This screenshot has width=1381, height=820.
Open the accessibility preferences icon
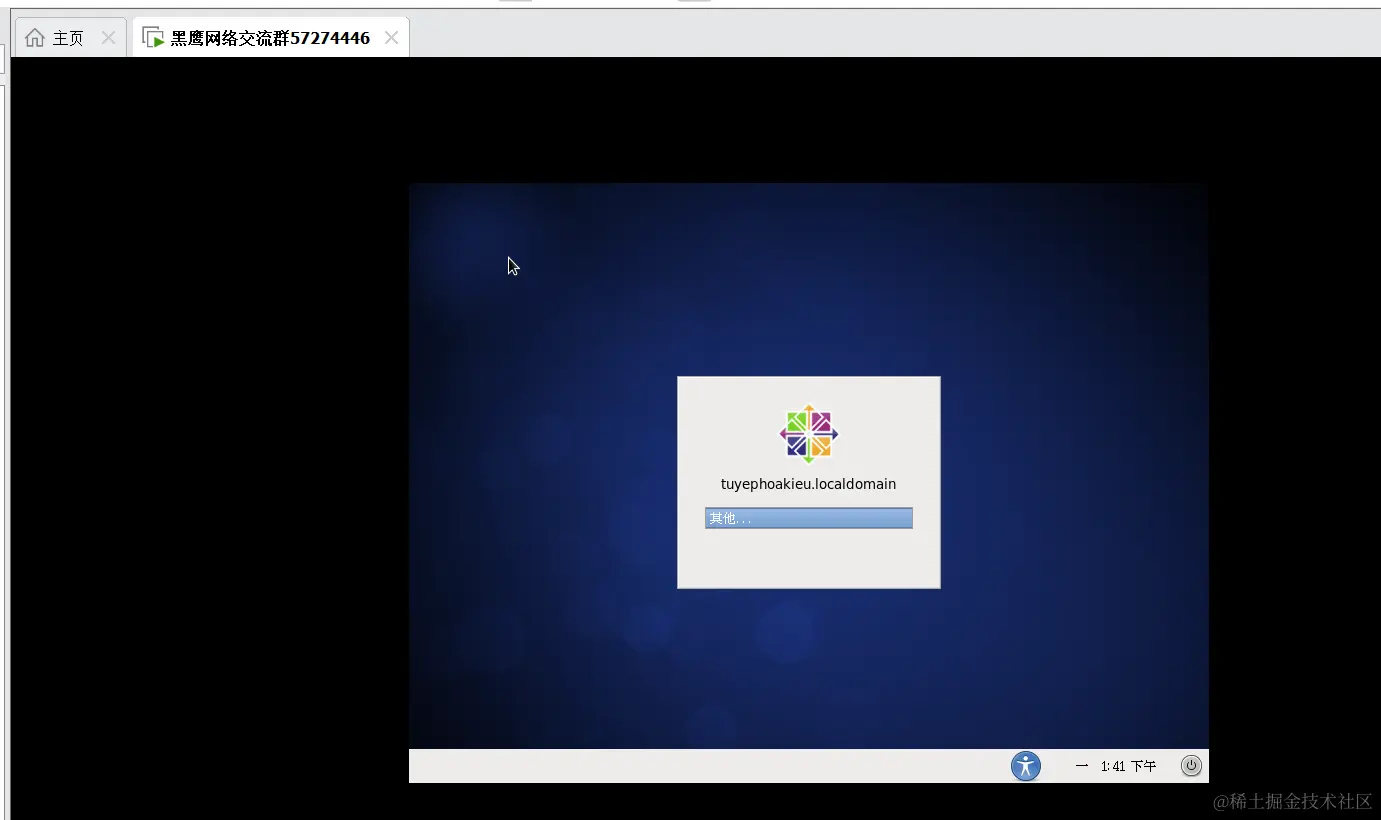1026,766
